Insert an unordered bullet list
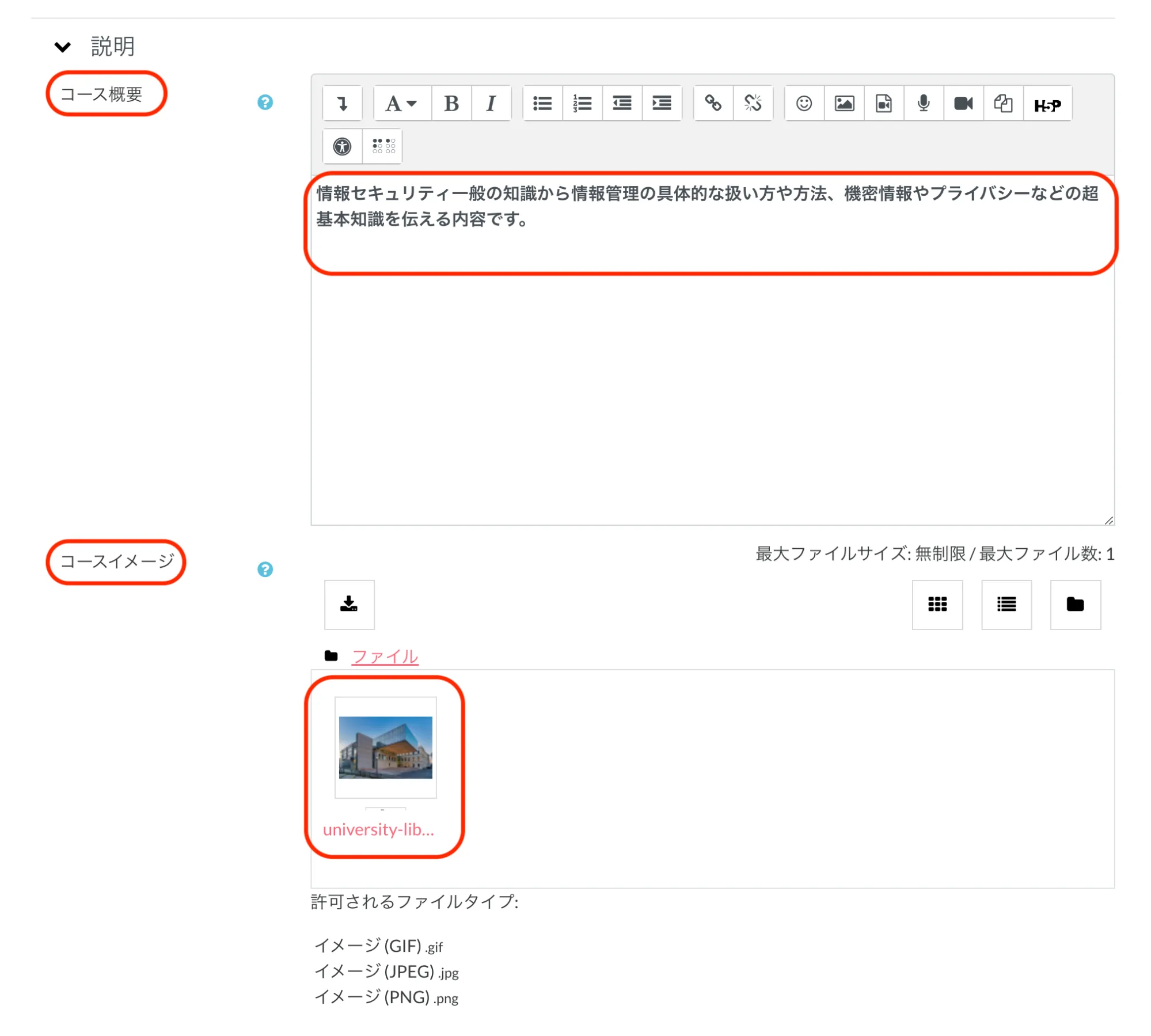The image size is (1151, 1036). pyautogui.click(x=542, y=104)
